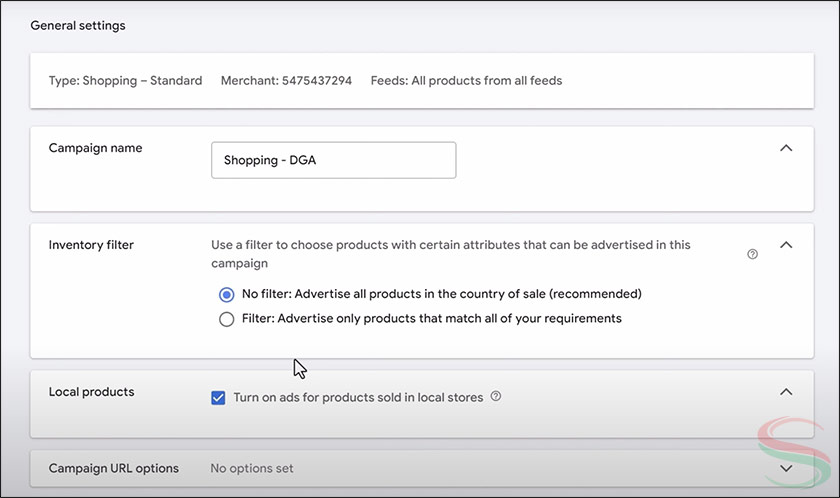Select No filter: Advertise all products

(x=226, y=294)
